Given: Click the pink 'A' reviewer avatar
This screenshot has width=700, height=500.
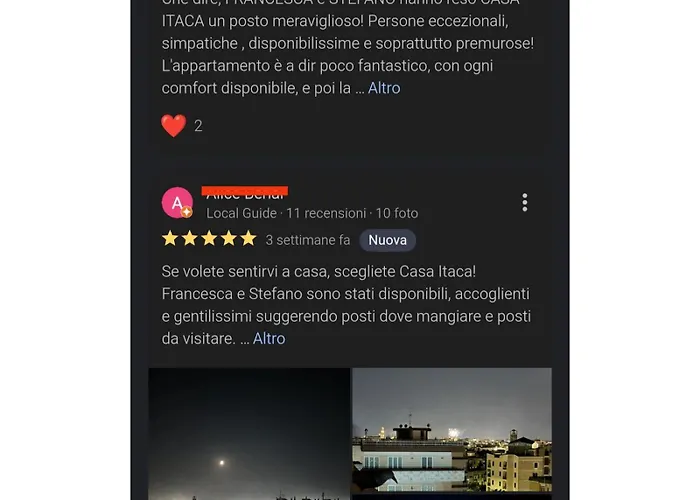Looking at the screenshot, I should [x=177, y=203].
